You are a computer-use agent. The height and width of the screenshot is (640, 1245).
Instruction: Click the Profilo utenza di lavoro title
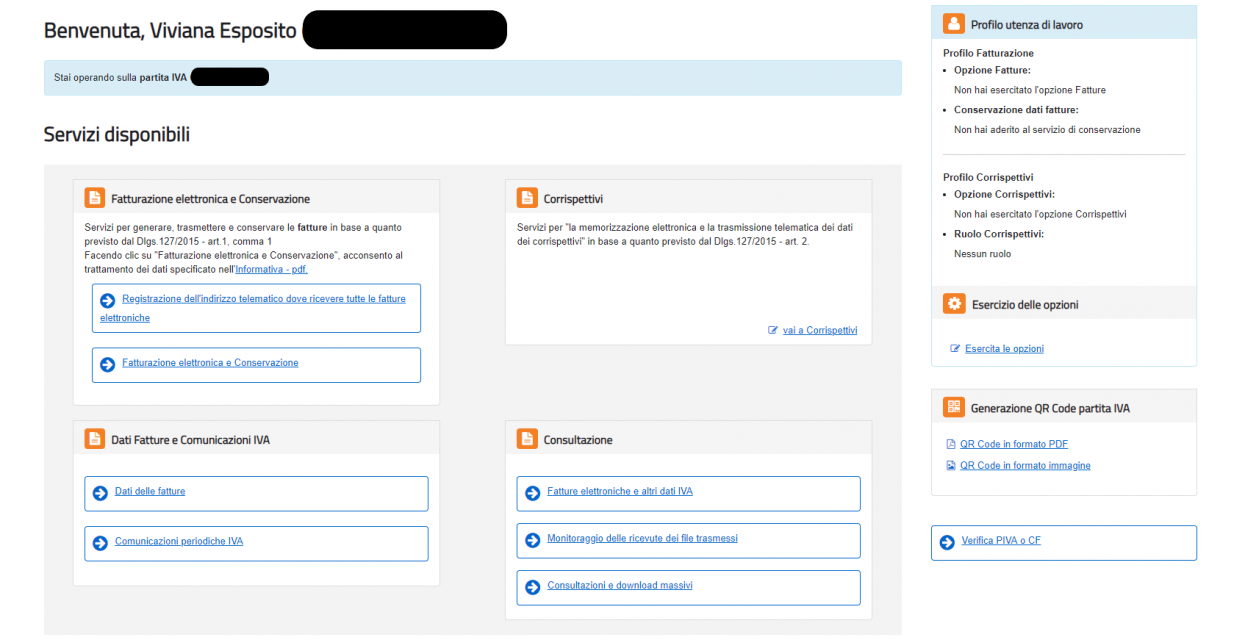[1027, 25]
